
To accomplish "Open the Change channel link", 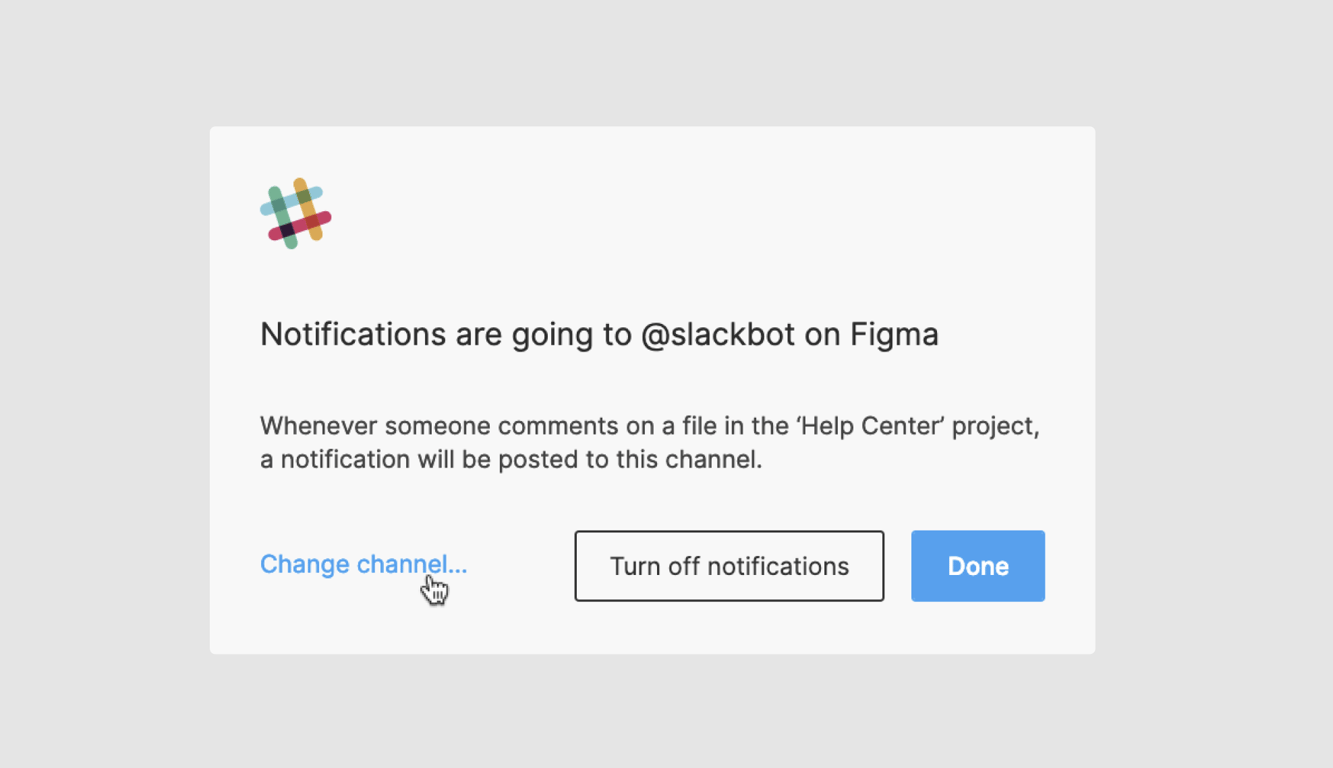I will tap(363, 564).
